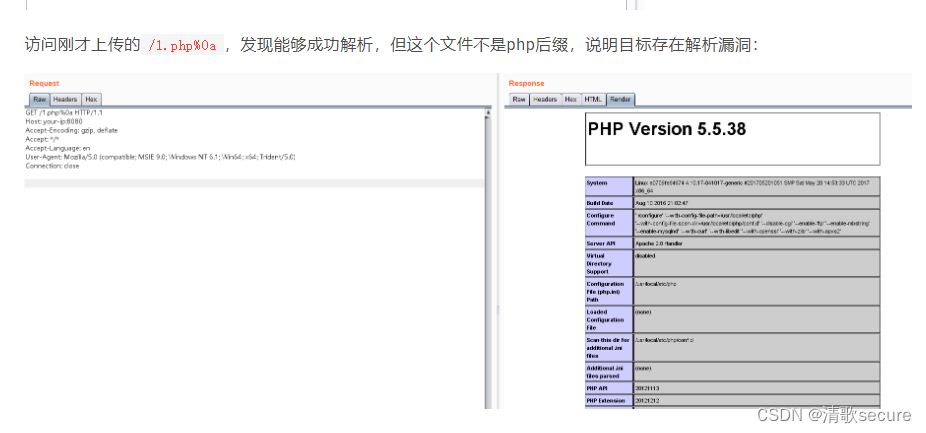Click the 'Response' panel title
The image size is (926, 433).
pos(526,83)
